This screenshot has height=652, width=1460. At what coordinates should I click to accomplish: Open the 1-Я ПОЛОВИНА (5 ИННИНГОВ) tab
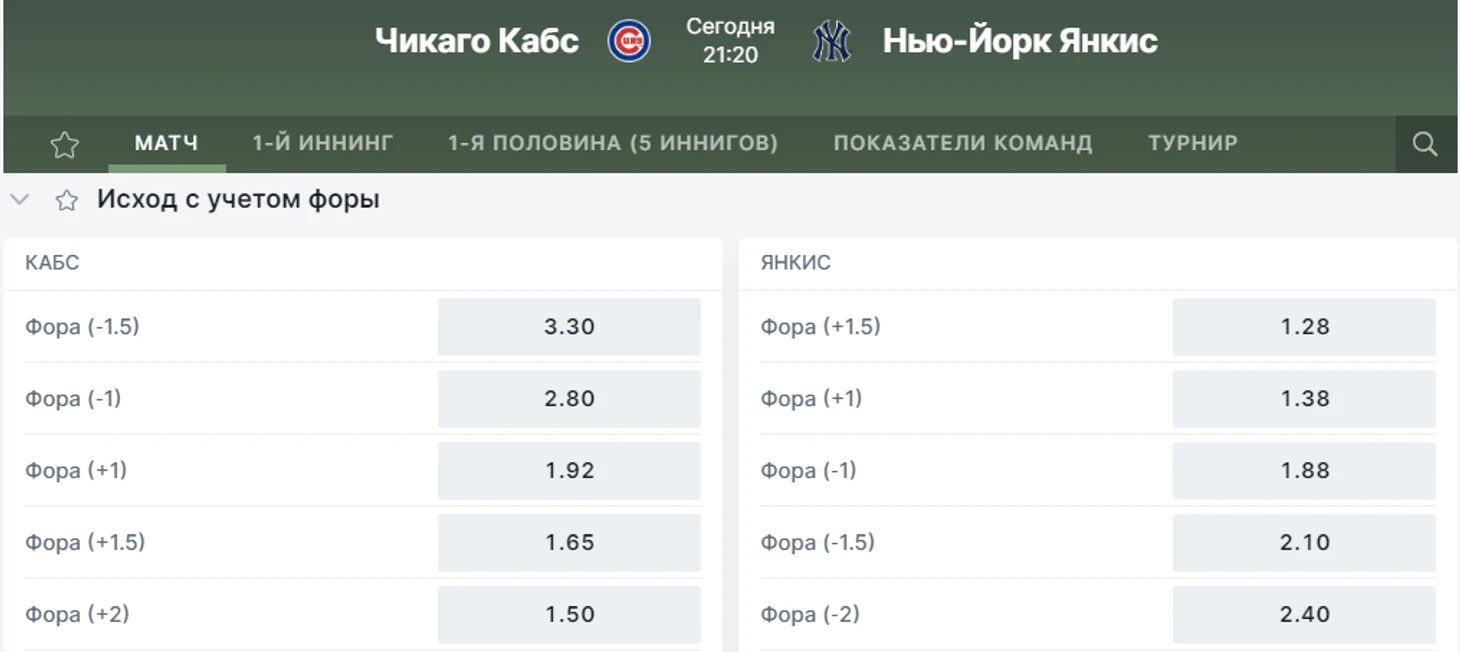613,143
